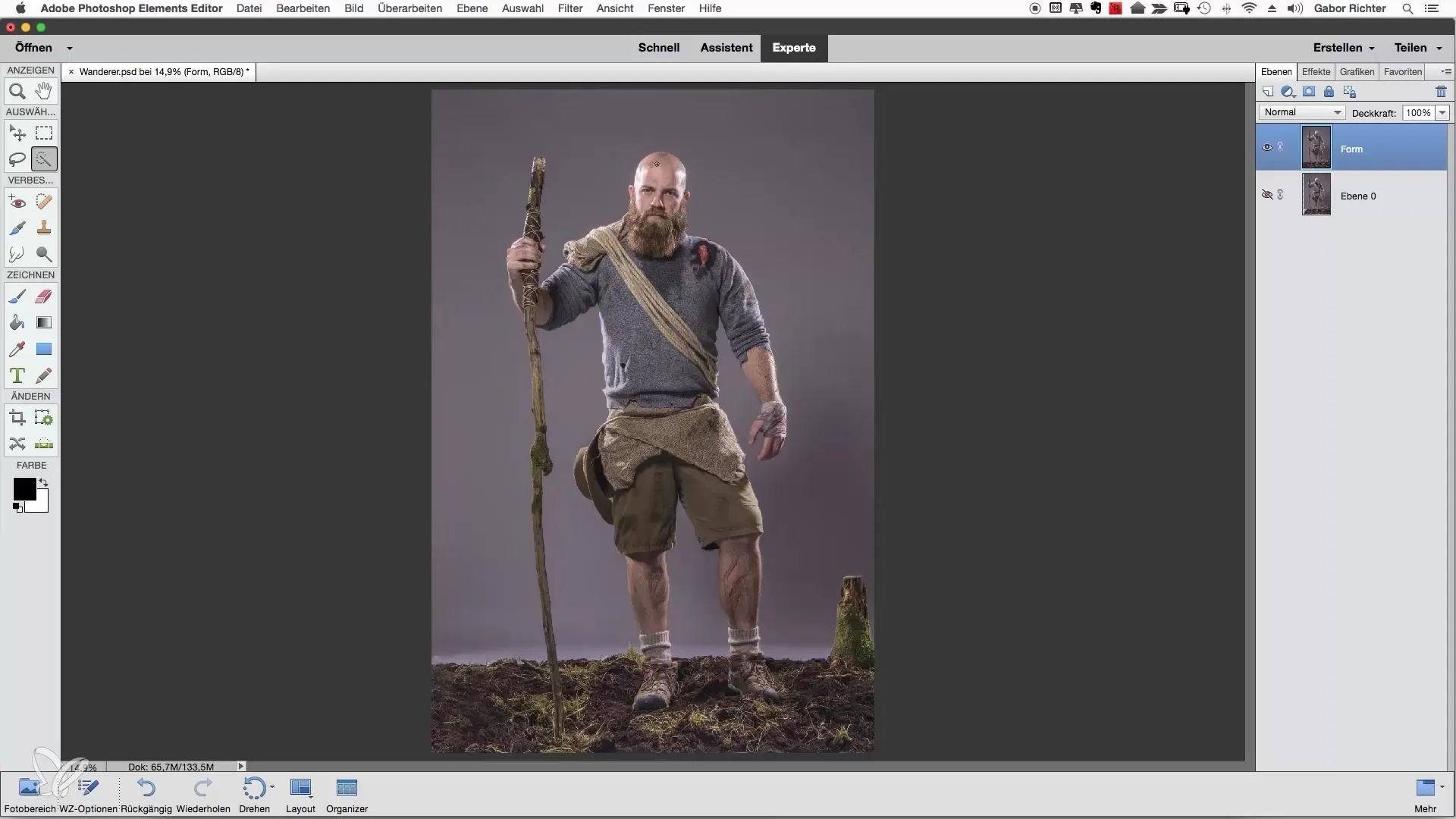
Task: Open the Erstellen dropdown menu
Action: (x=1344, y=48)
